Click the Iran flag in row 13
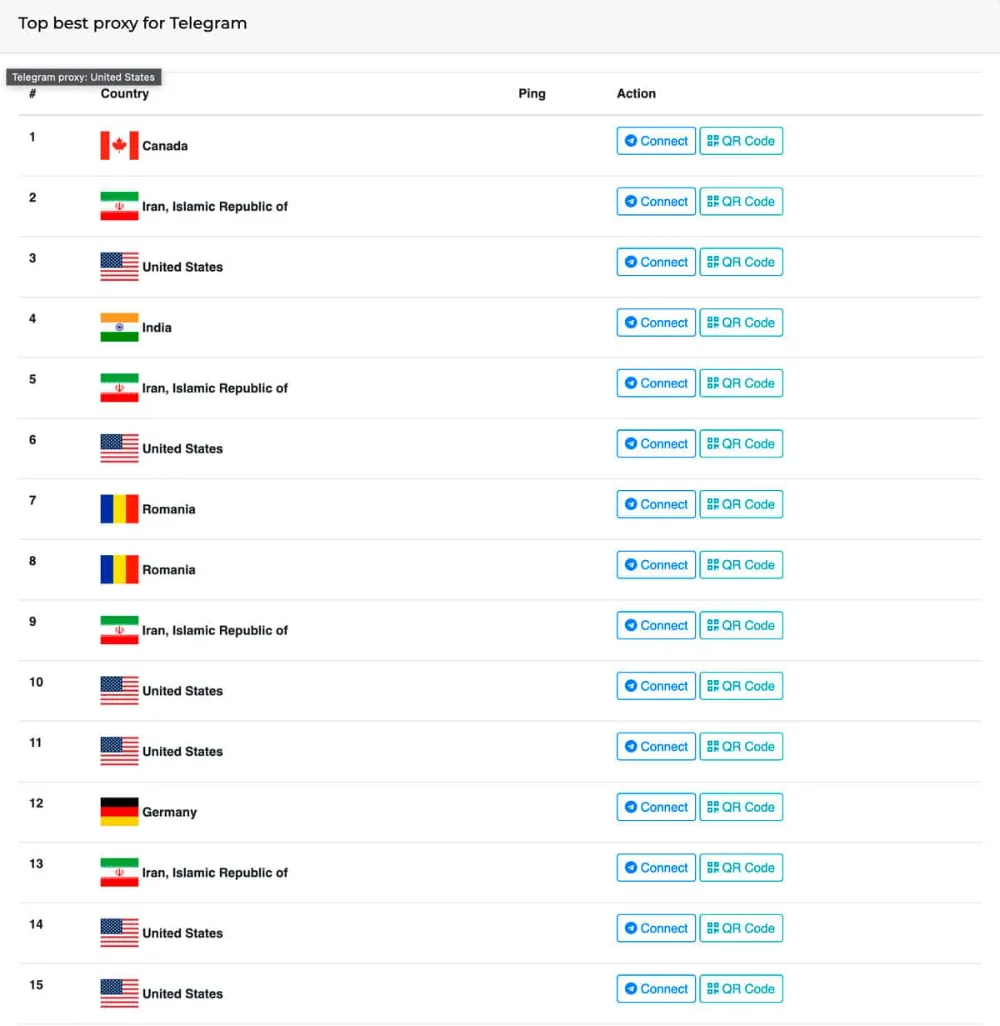 point(119,872)
